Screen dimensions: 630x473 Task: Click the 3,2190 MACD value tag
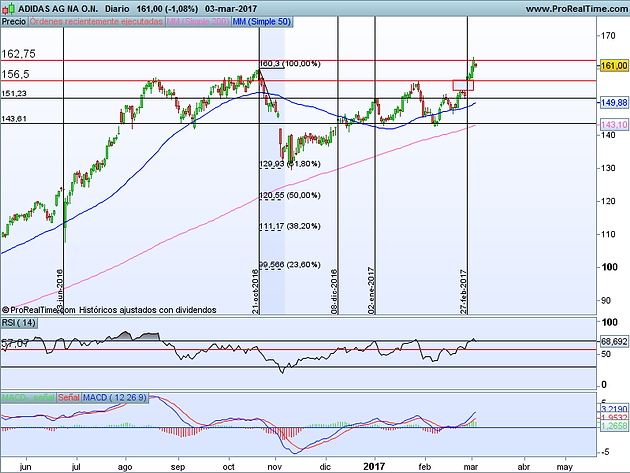(x=614, y=410)
